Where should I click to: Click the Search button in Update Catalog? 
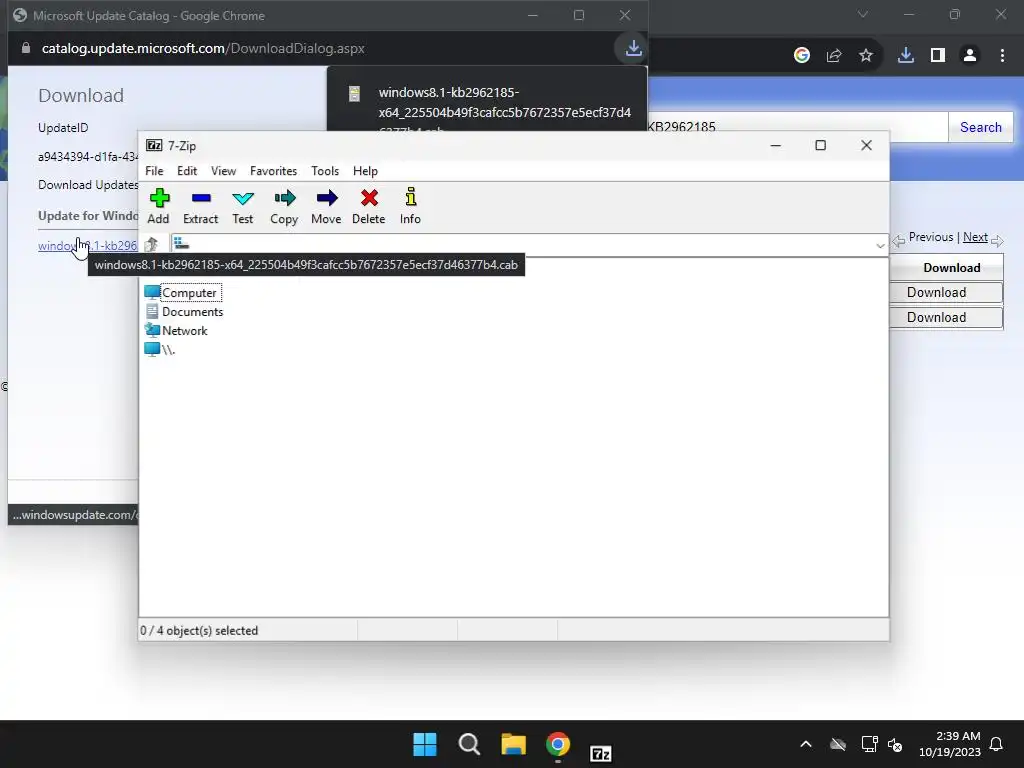pos(980,127)
